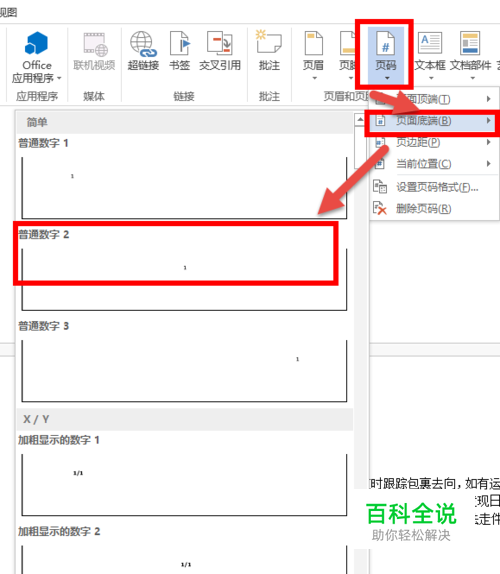Click the 联机视频 online video icon

pyautogui.click(x=94, y=45)
